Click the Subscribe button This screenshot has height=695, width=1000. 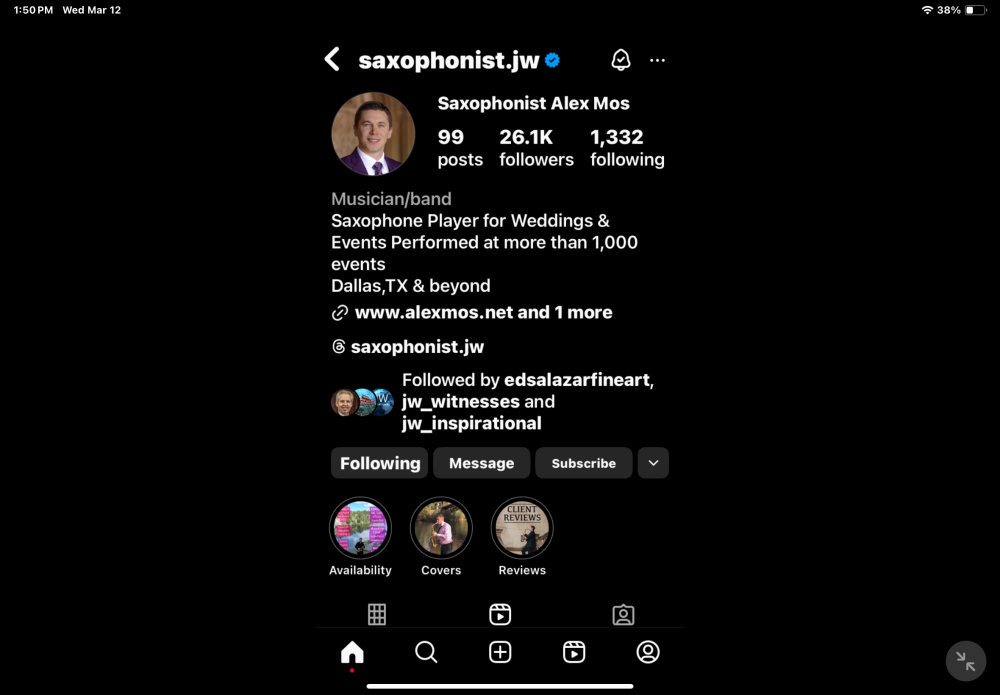pyautogui.click(x=584, y=463)
